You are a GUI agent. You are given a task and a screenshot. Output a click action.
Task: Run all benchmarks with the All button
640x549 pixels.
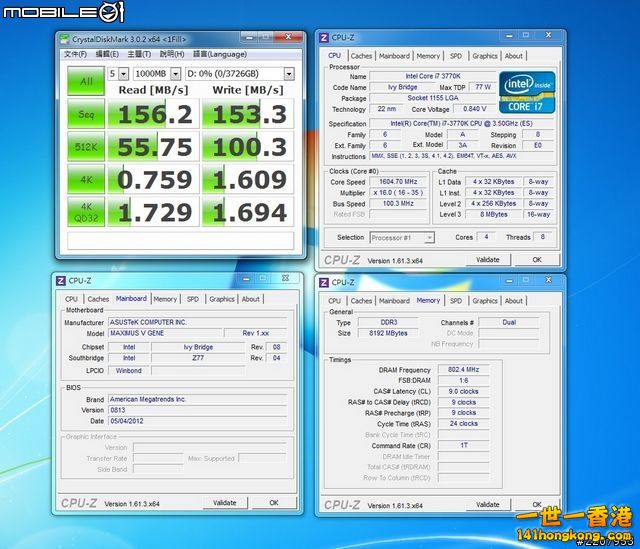tap(86, 81)
